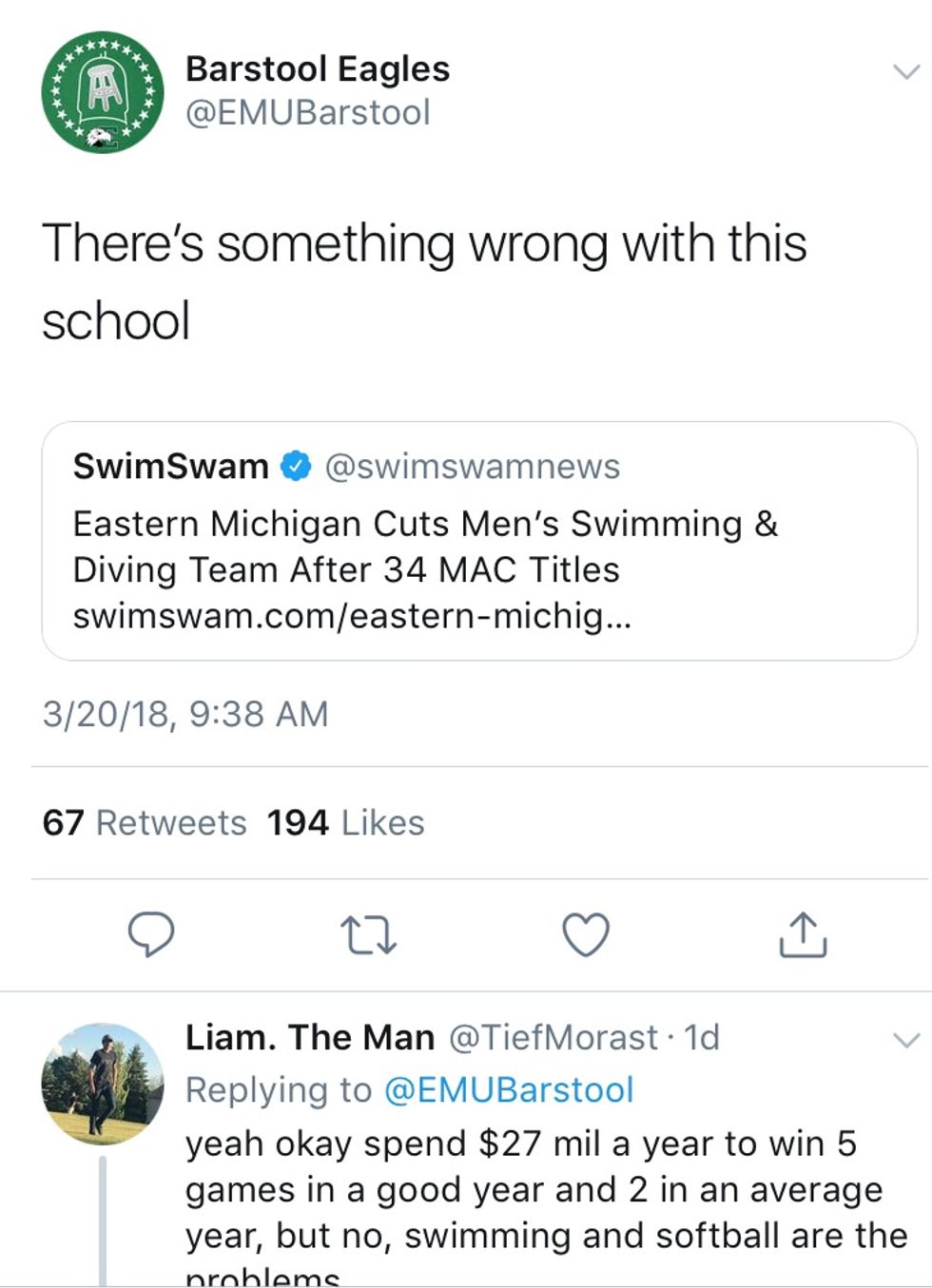Open Barstool Eagles profile avatar

(103, 92)
